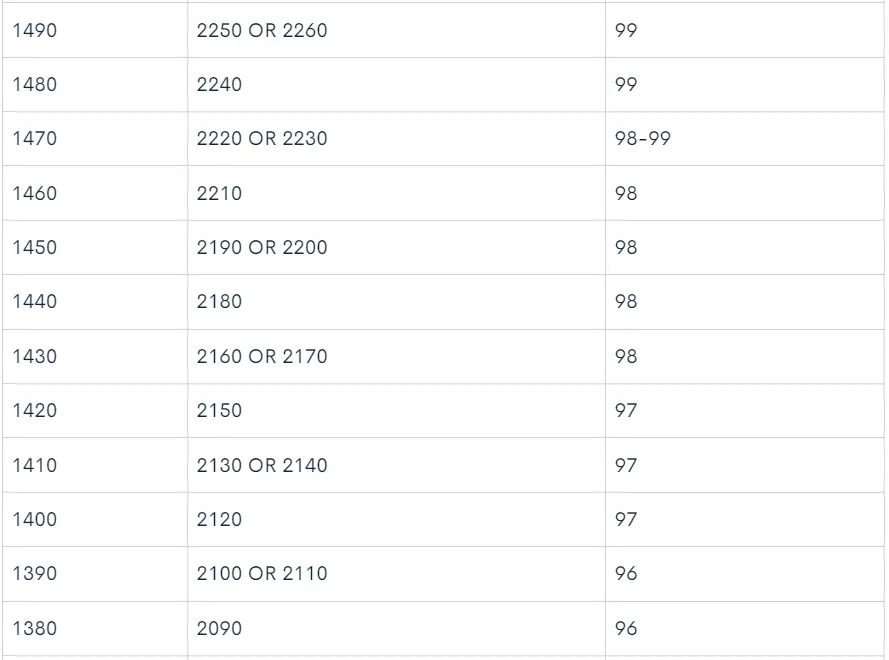Viewport: 889px width, 660px height.
Task: Click the "2220 OR 2230" cell
Action: pyautogui.click(x=262, y=139)
